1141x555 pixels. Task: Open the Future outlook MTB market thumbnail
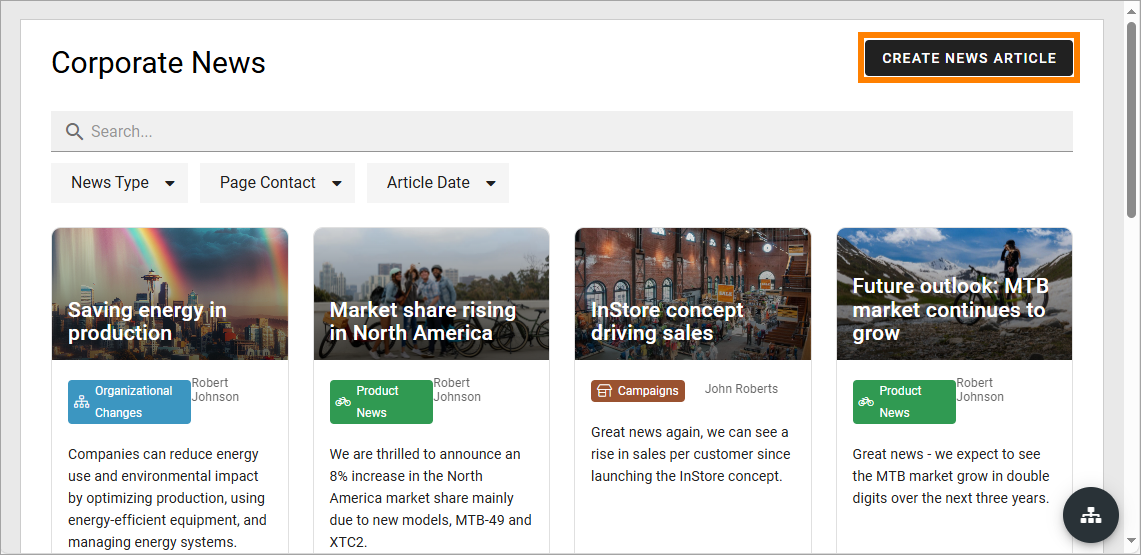click(954, 294)
